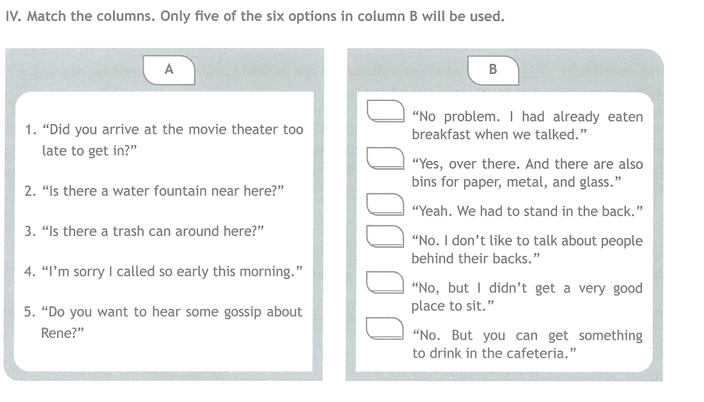Click the text "bins for paper, metal, and glass."
Screen dimensions: 704x402
[516, 182]
